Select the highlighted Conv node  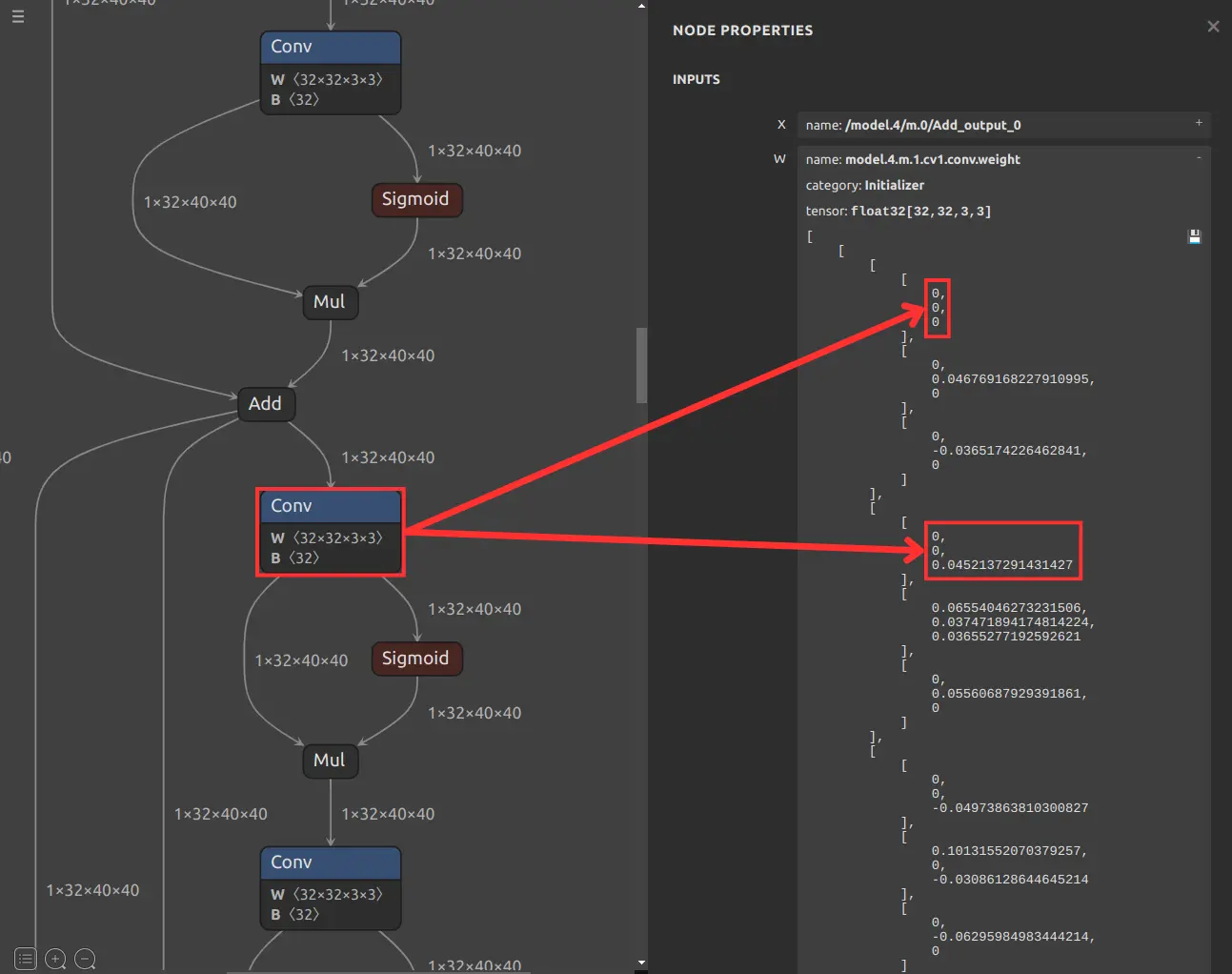point(330,532)
